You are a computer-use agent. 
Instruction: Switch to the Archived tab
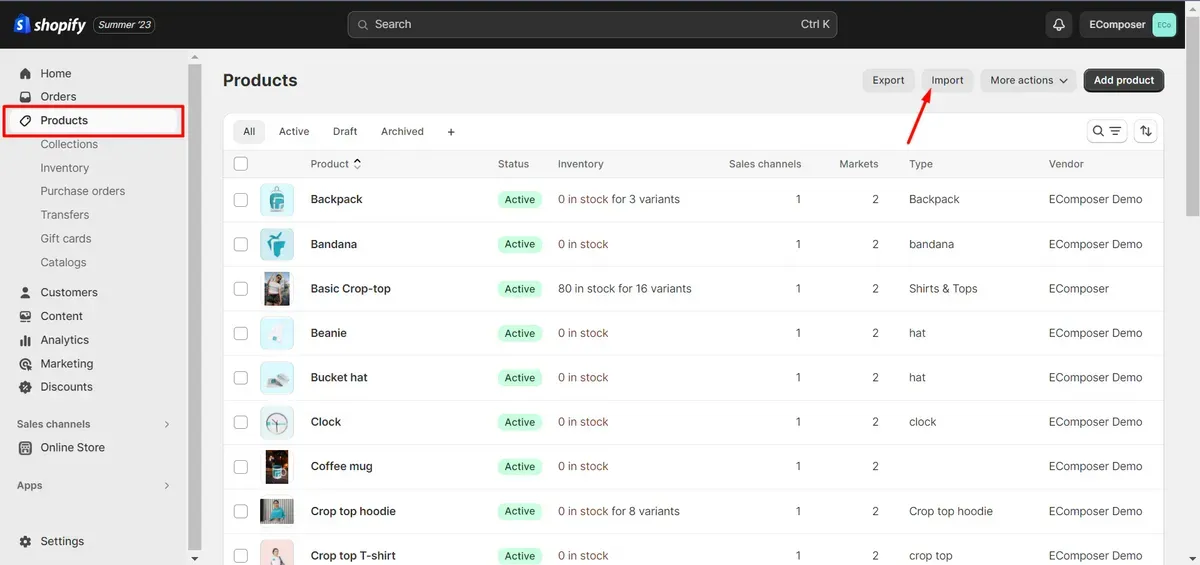click(402, 132)
